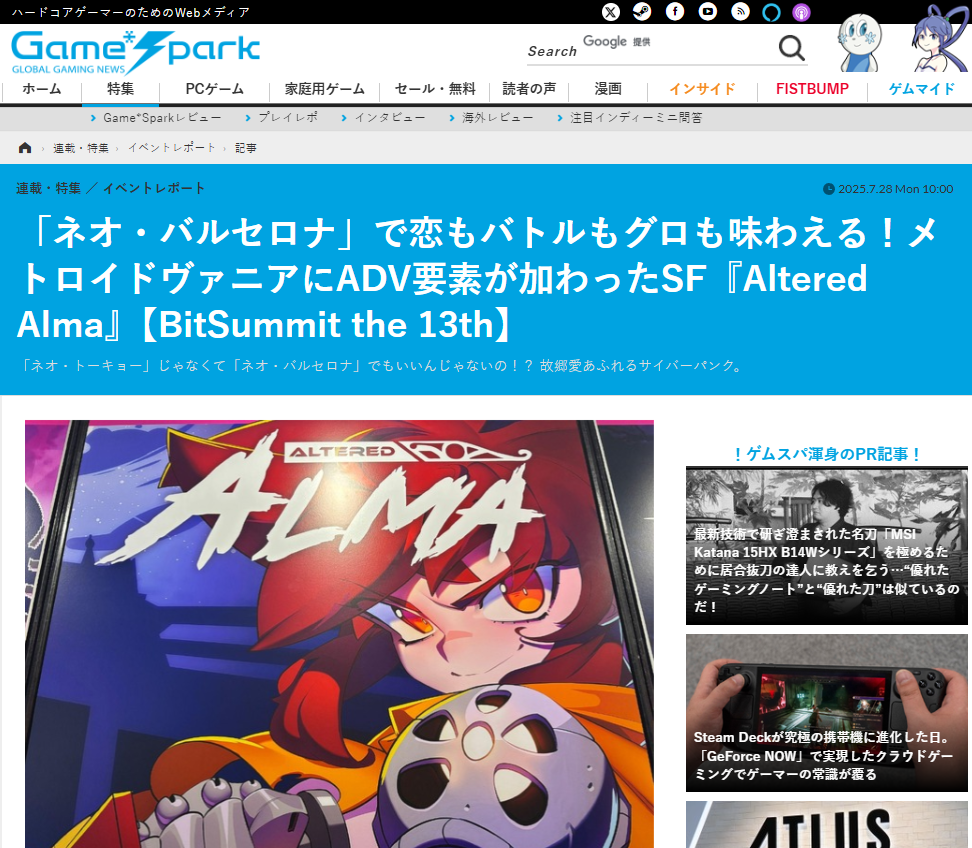Screen dimensions: 972x848
Task: Open the X (Twitter) social icon
Action: [611, 12]
